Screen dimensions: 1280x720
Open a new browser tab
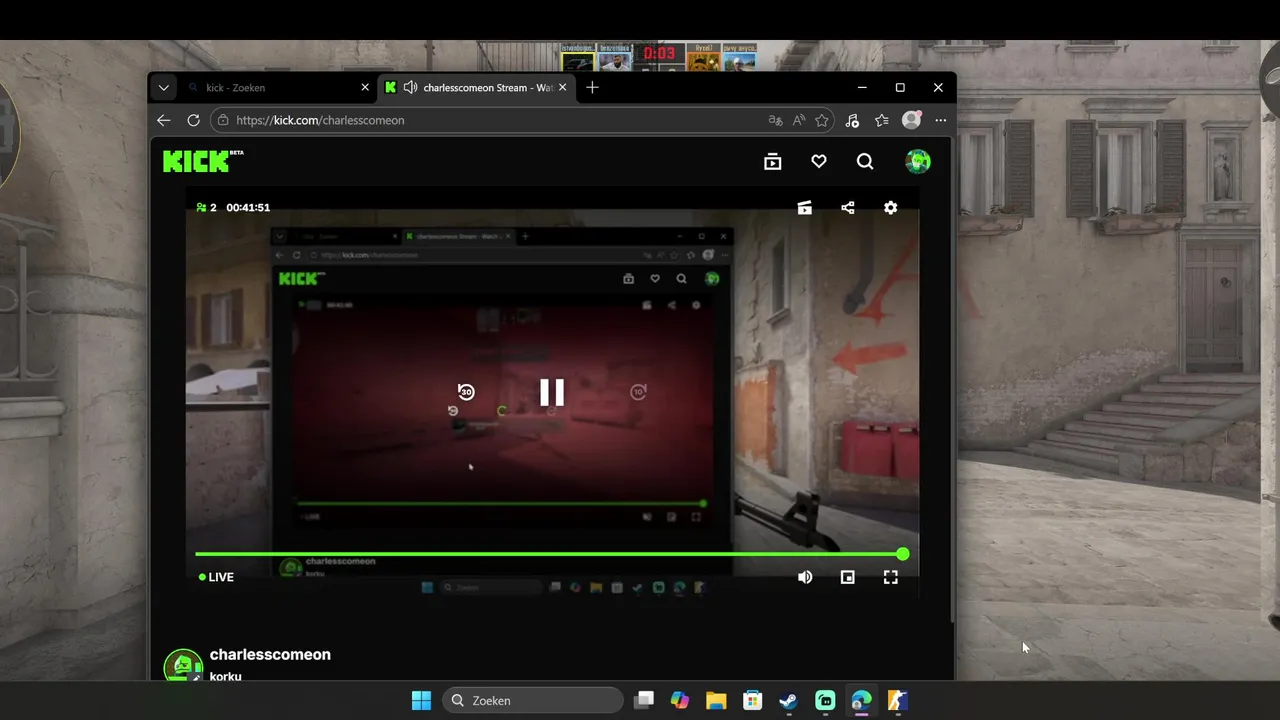tap(592, 88)
